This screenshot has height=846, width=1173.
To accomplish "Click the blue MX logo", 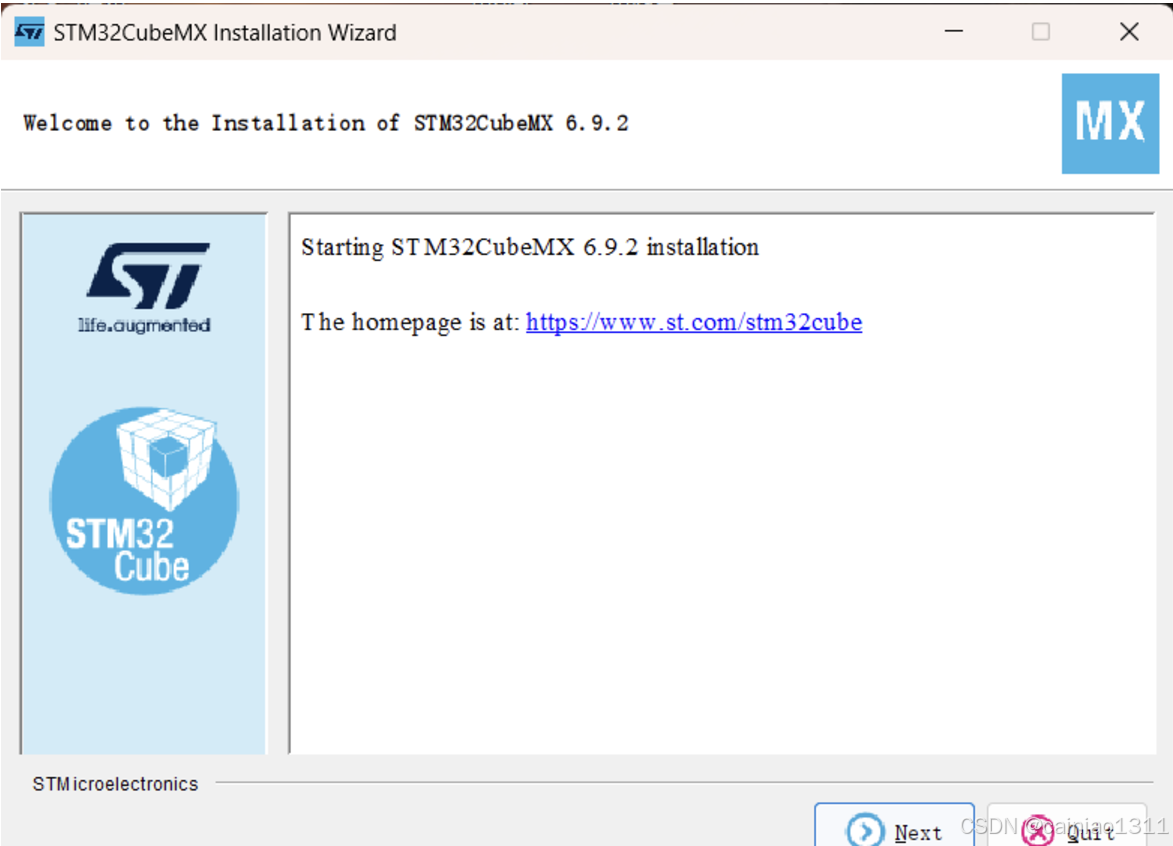I will pos(1110,123).
